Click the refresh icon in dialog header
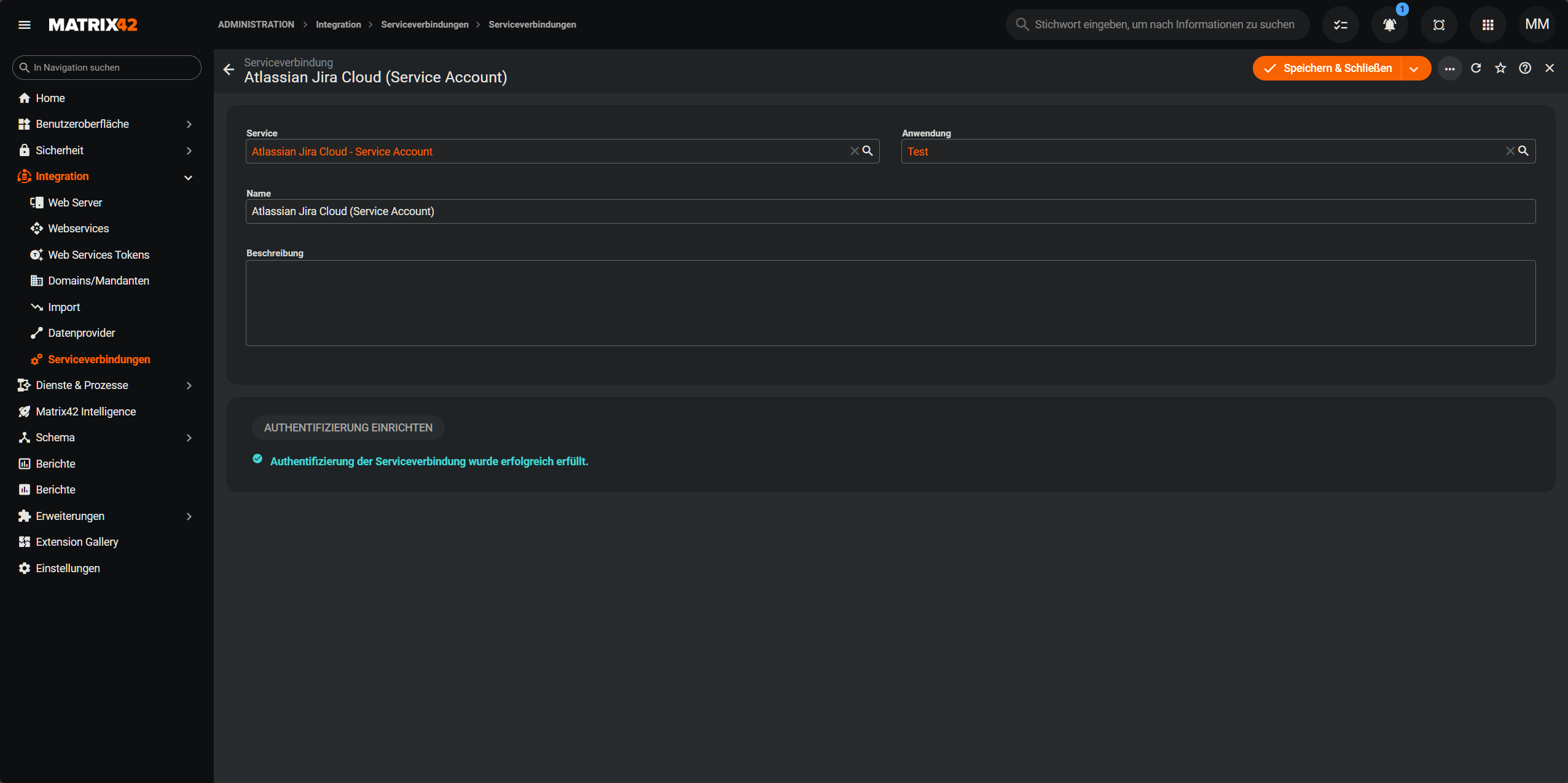 1476,68
